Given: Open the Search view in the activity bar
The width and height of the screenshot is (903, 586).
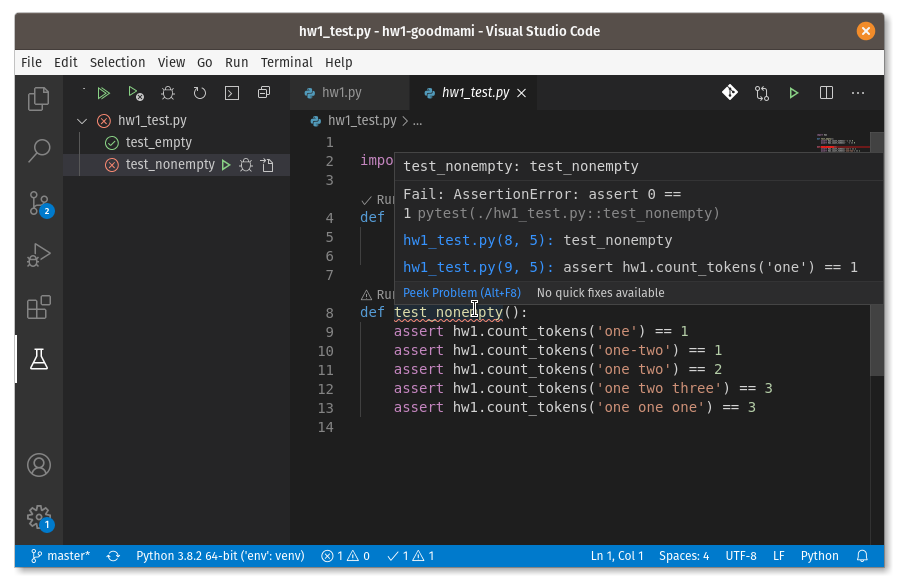Looking at the screenshot, I should [x=38, y=150].
